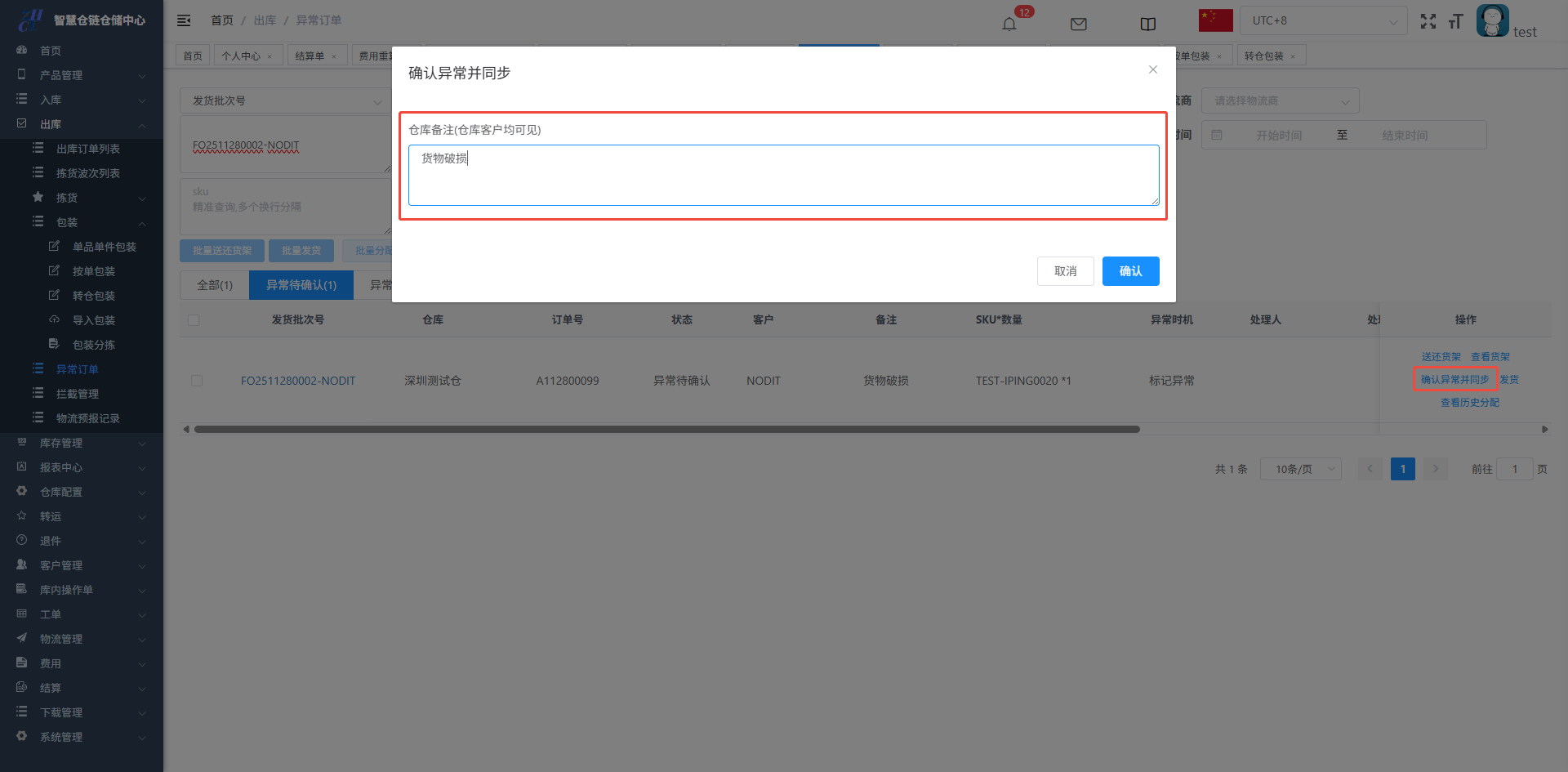This screenshot has width=1568, height=772.
Task: Click the font size icon
Action: pos(1455,21)
